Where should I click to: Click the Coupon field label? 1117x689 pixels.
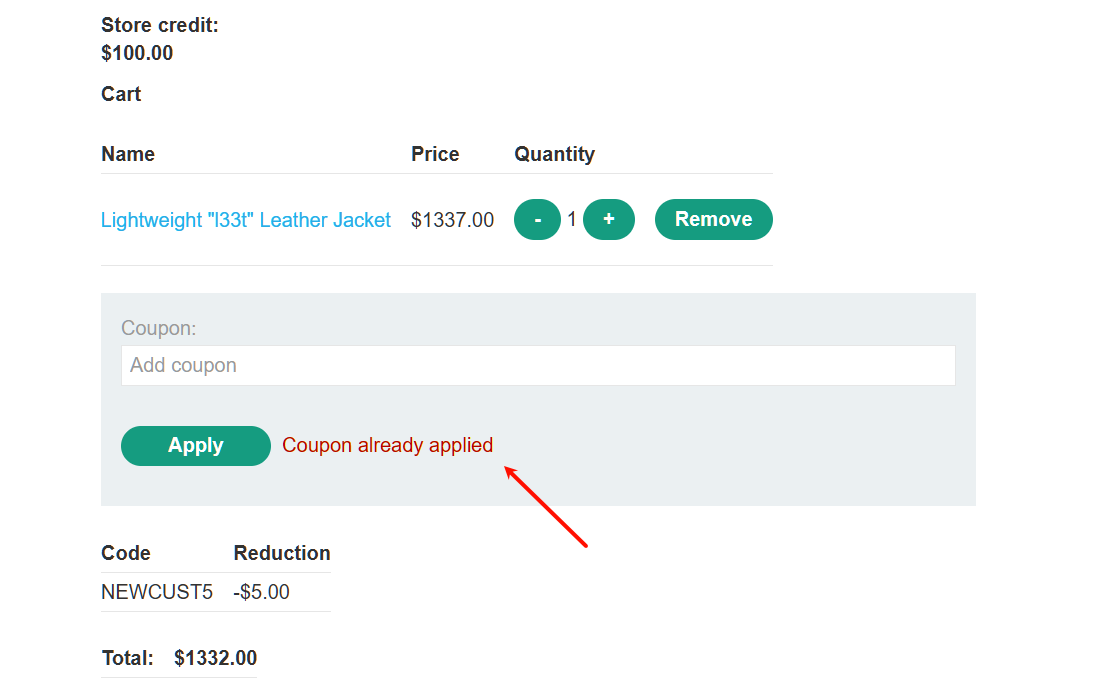[159, 328]
